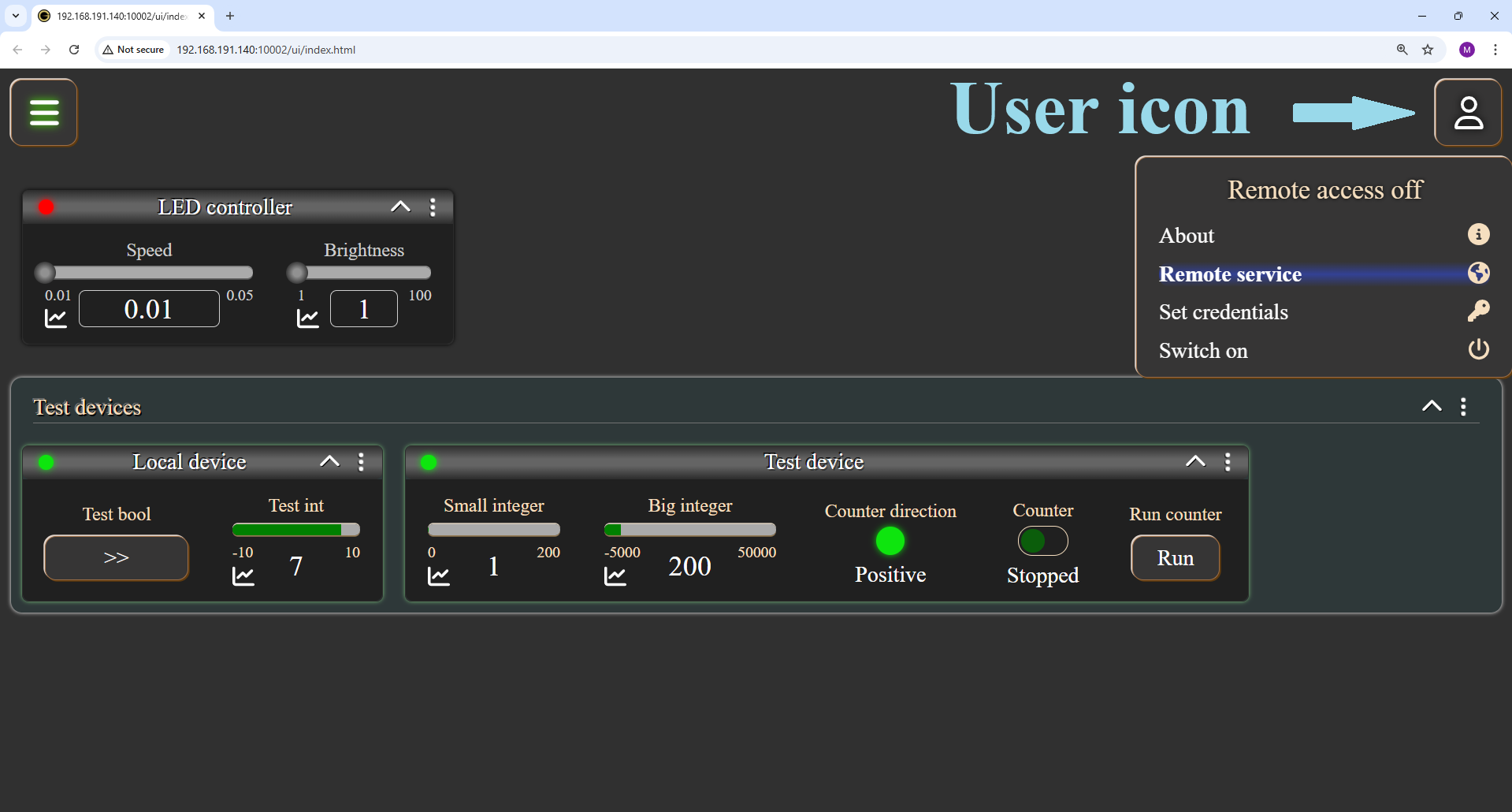The width and height of the screenshot is (1512, 812).
Task: Click the browser address bar URL
Action: pyautogui.click(x=266, y=50)
